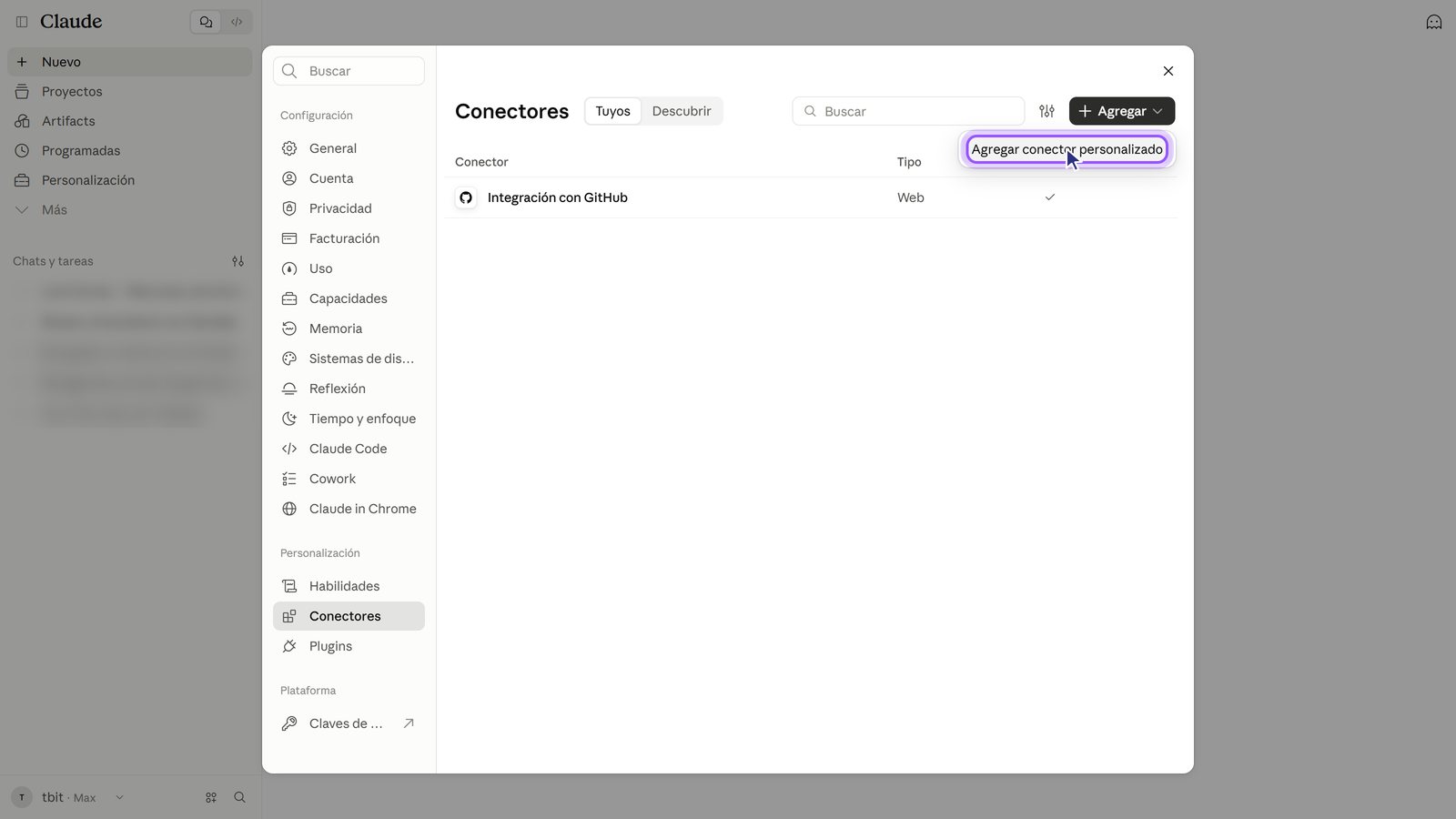Switch to the Tuyos segment
Image resolution: width=1456 pixels, height=819 pixels.
click(612, 111)
